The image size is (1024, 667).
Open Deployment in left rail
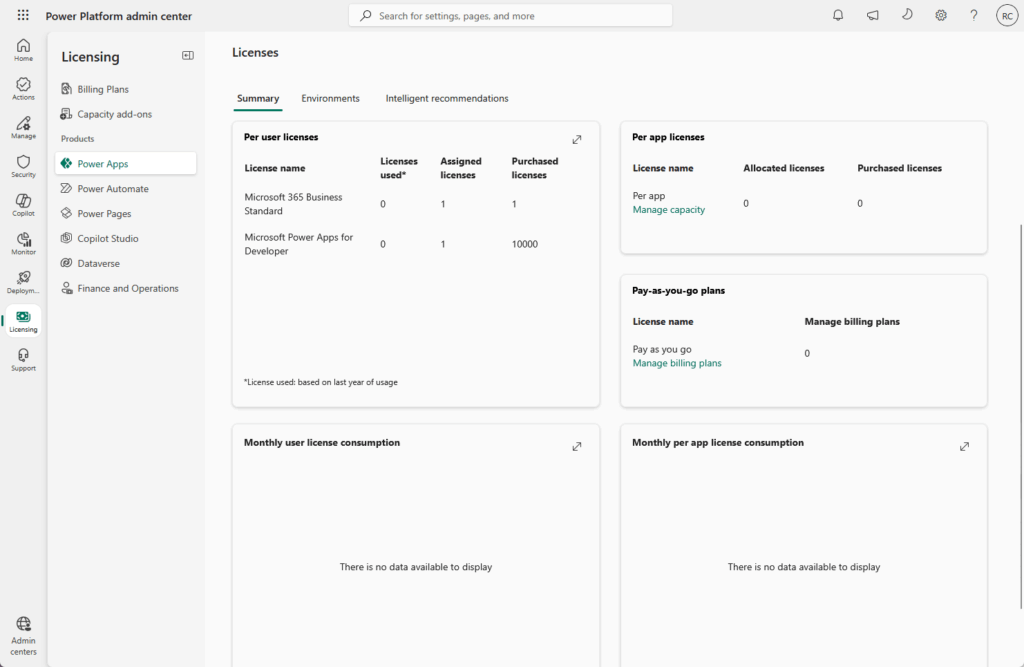[x=24, y=282]
